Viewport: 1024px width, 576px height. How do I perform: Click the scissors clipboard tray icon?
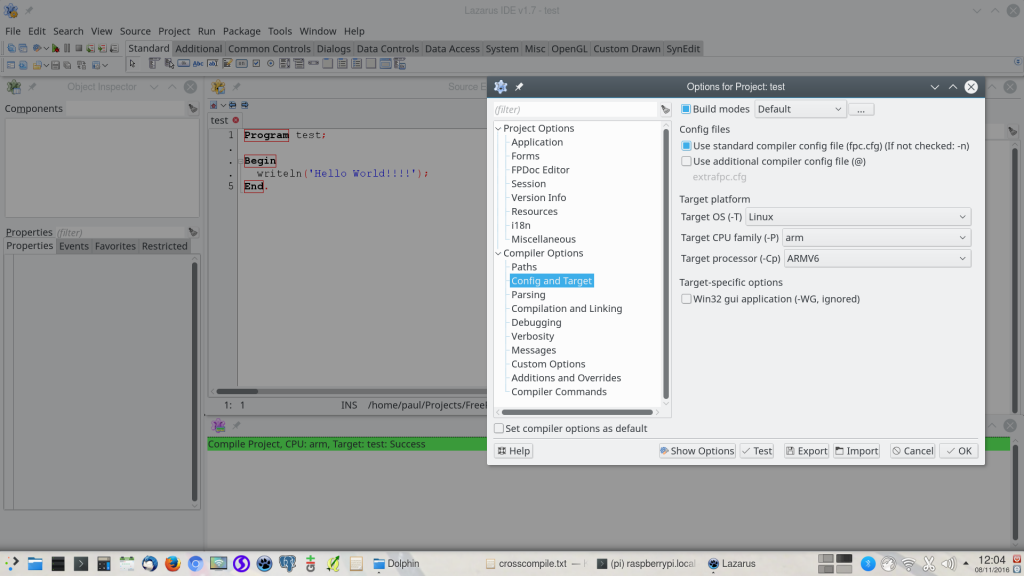pyautogui.click(x=928, y=564)
